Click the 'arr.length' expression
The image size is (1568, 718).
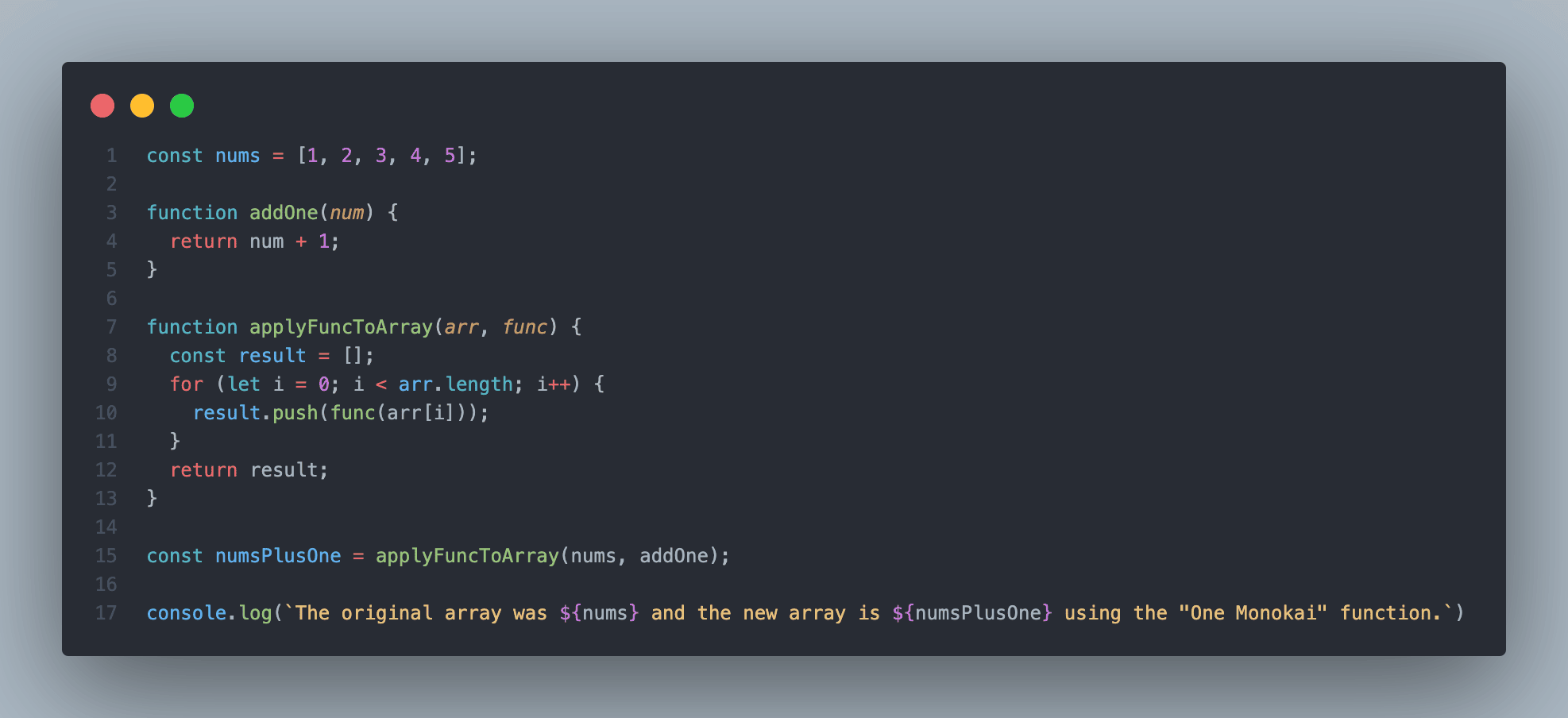coord(456,384)
